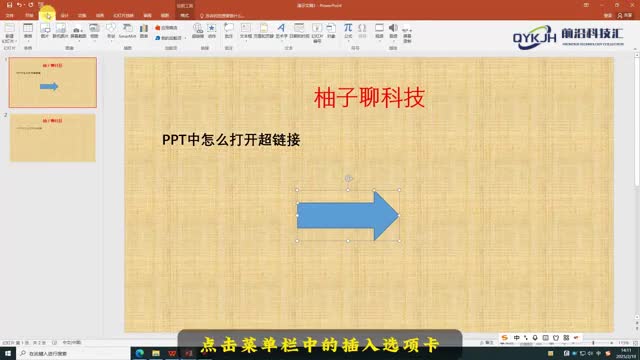
Task: Insert Date and Time
Action: click(299, 31)
